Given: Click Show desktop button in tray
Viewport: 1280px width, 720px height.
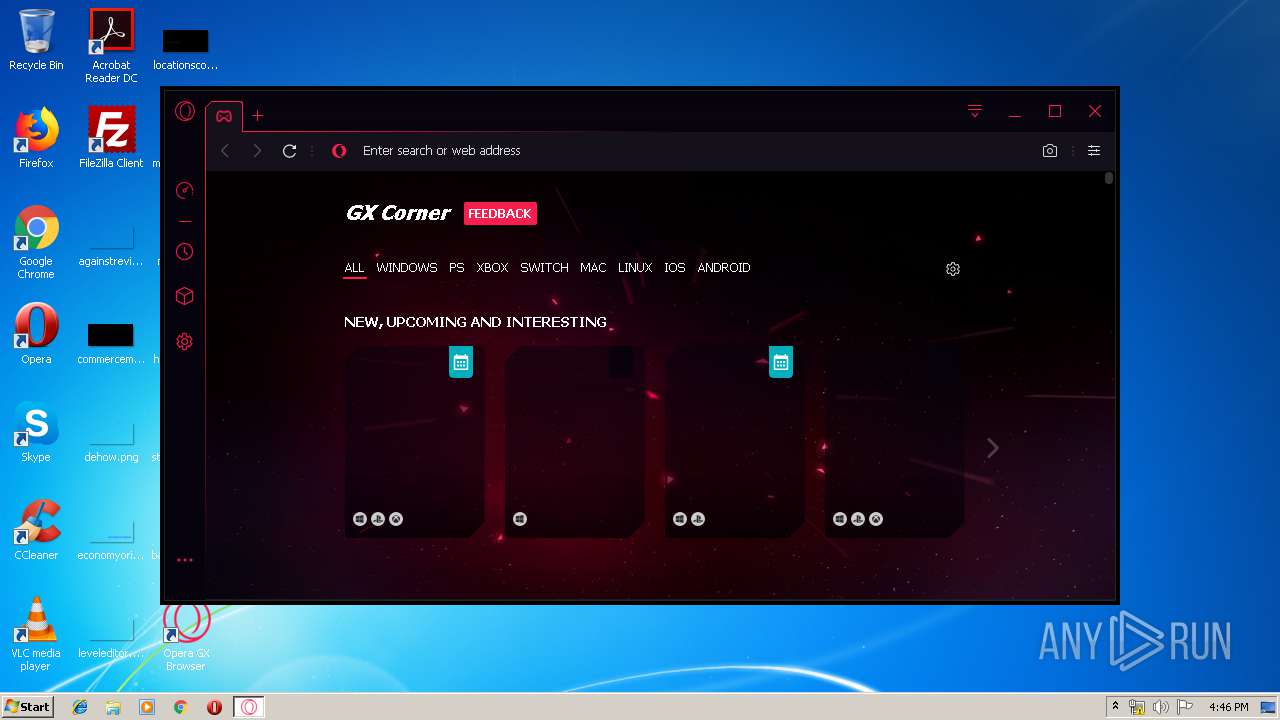Looking at the screenshot, I should coord(1270,707).
